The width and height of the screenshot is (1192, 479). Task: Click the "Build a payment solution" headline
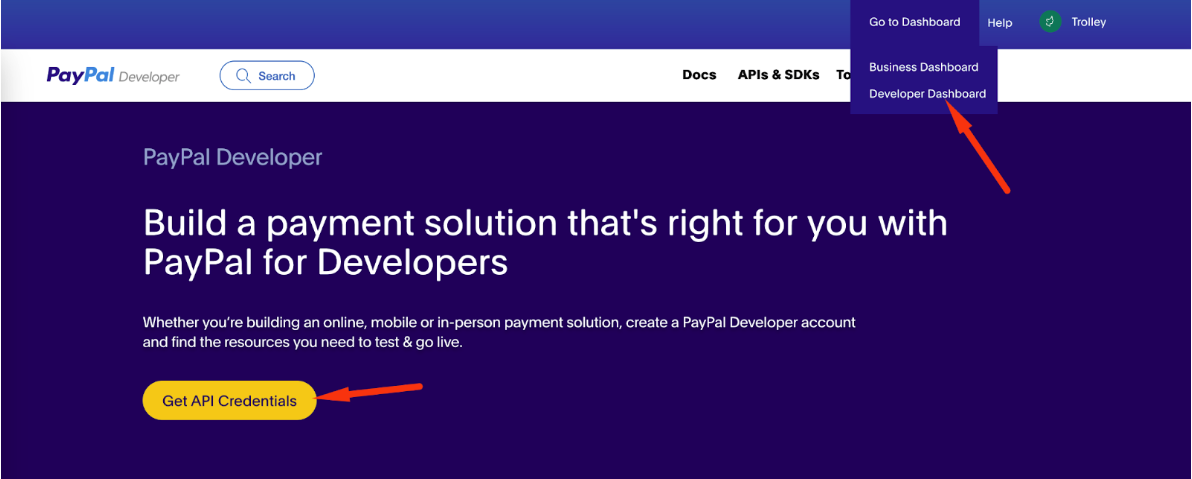click(x=546, y=243)
